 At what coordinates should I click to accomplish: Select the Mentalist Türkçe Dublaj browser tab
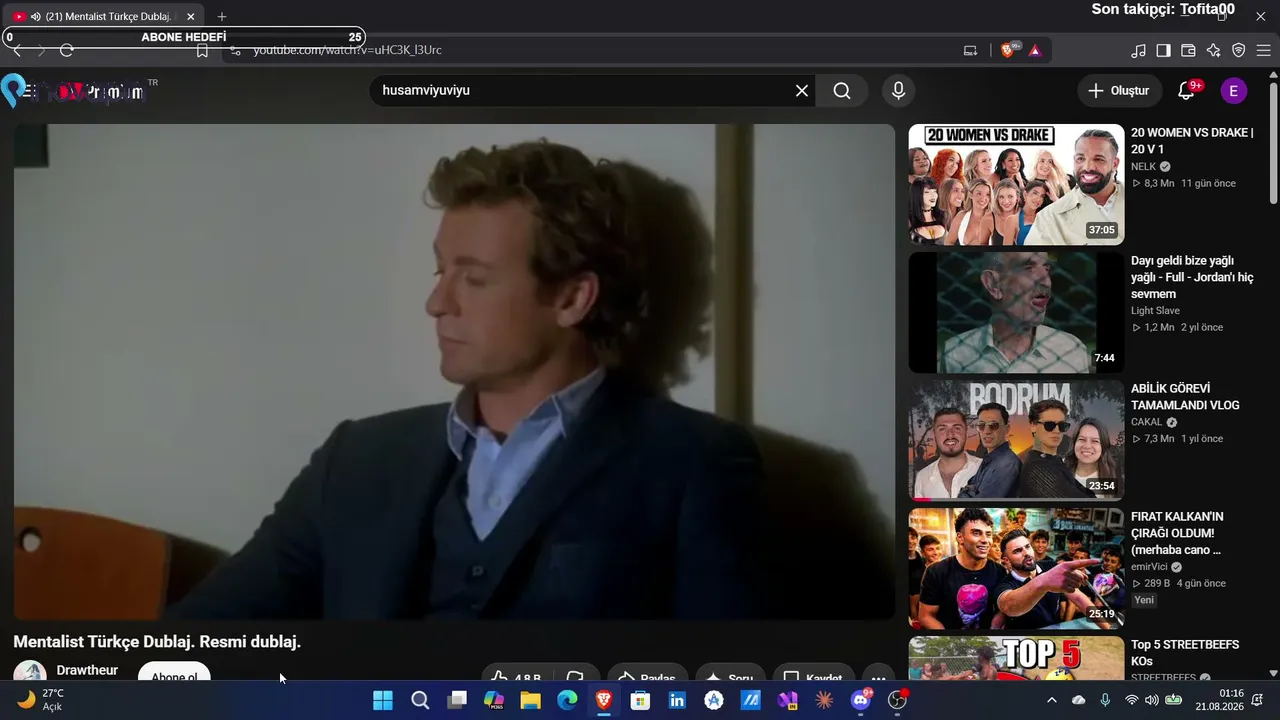104,17
